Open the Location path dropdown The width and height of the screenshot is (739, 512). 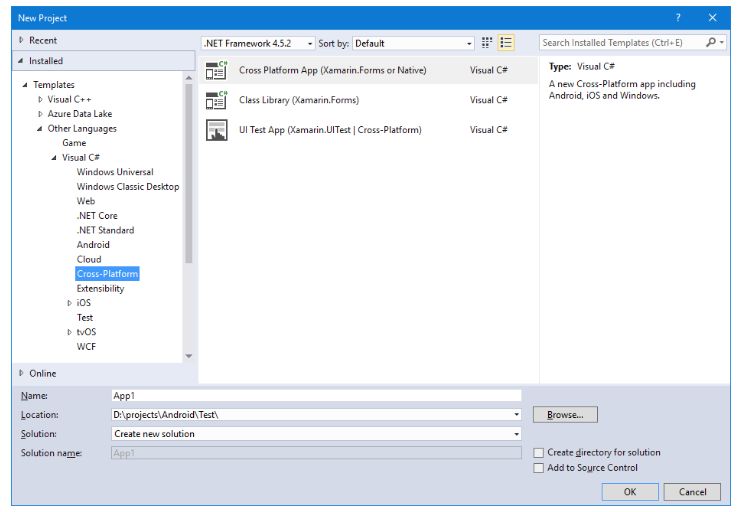(517, 415)
